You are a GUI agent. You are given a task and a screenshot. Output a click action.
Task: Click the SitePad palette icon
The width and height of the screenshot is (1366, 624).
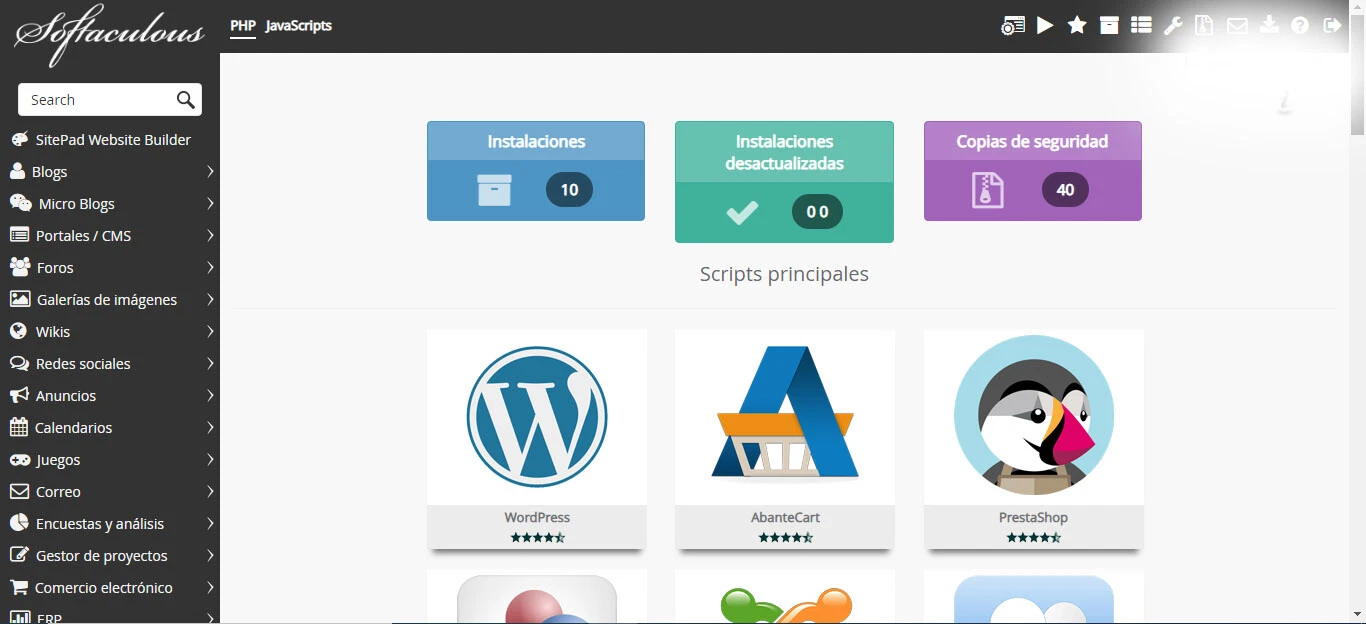pos(19,140)
